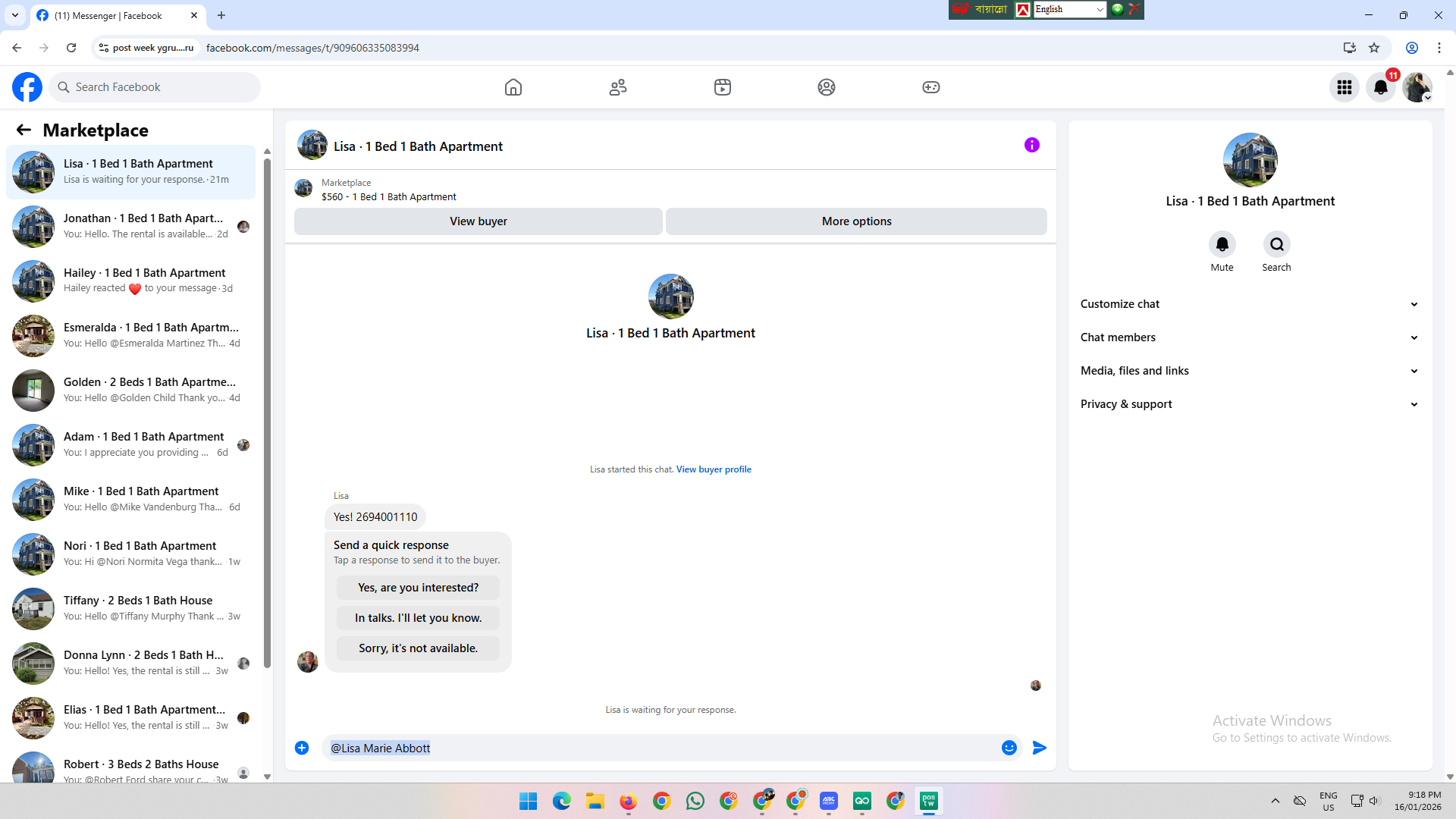Click the message input field
The height and width of the screenshot is (819, 1456).
click(660, 748)
